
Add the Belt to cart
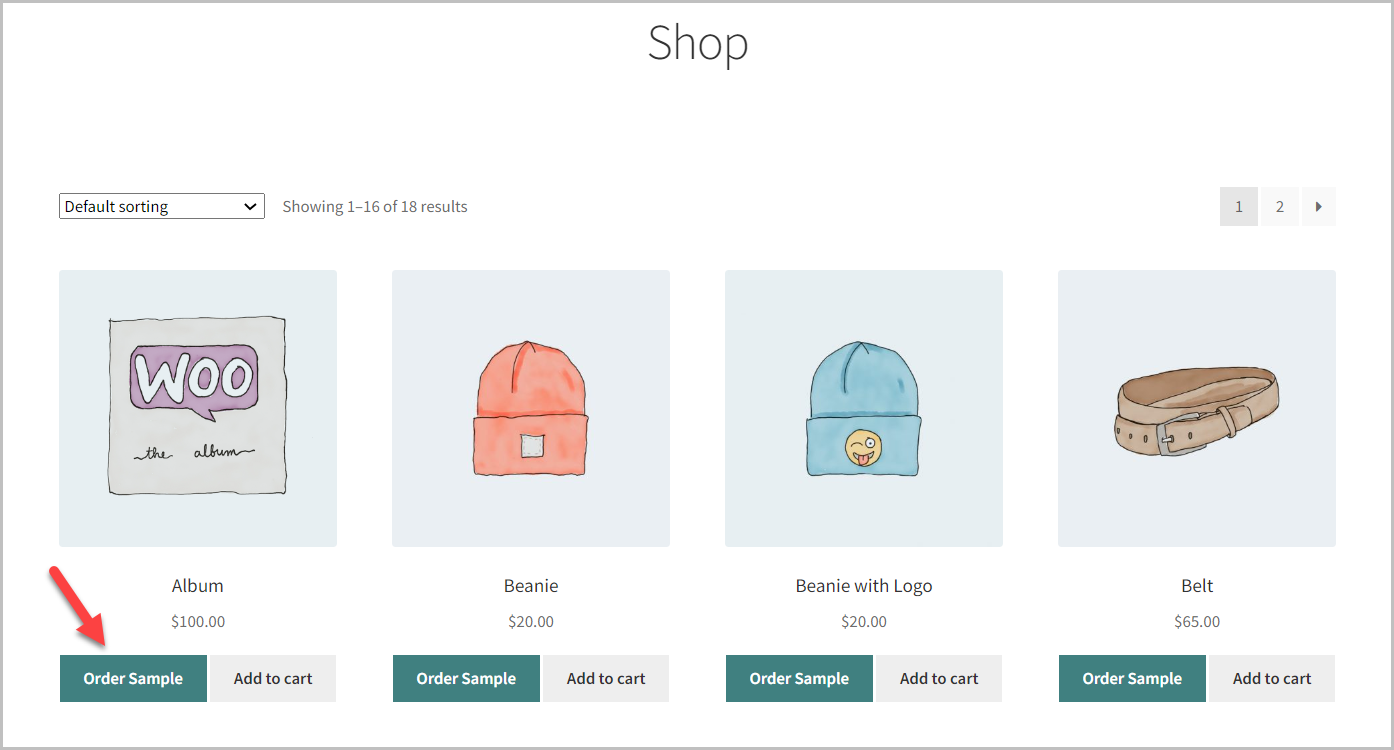pyautogui.click(x=1271, y=678)
